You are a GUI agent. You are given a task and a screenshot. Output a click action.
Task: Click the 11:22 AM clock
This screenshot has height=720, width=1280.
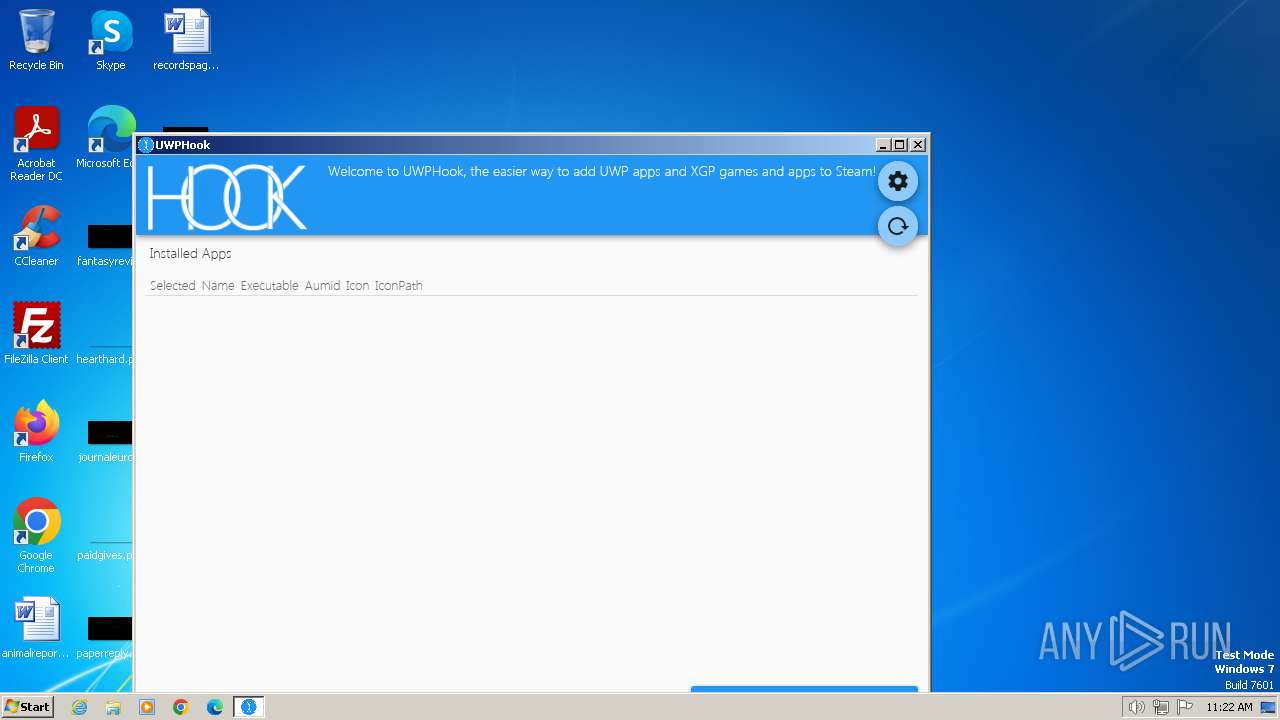pos(1229,707)
